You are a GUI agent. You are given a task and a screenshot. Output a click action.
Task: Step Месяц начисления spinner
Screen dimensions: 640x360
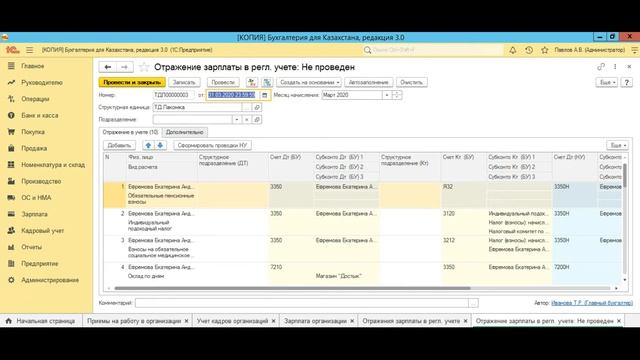[x=397, y=95]
